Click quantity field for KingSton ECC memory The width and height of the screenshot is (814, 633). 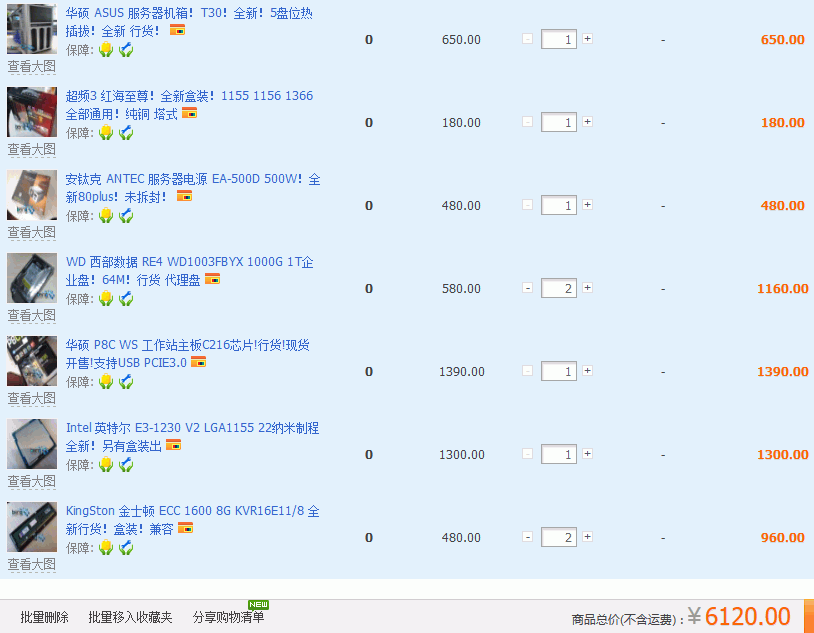559,537
